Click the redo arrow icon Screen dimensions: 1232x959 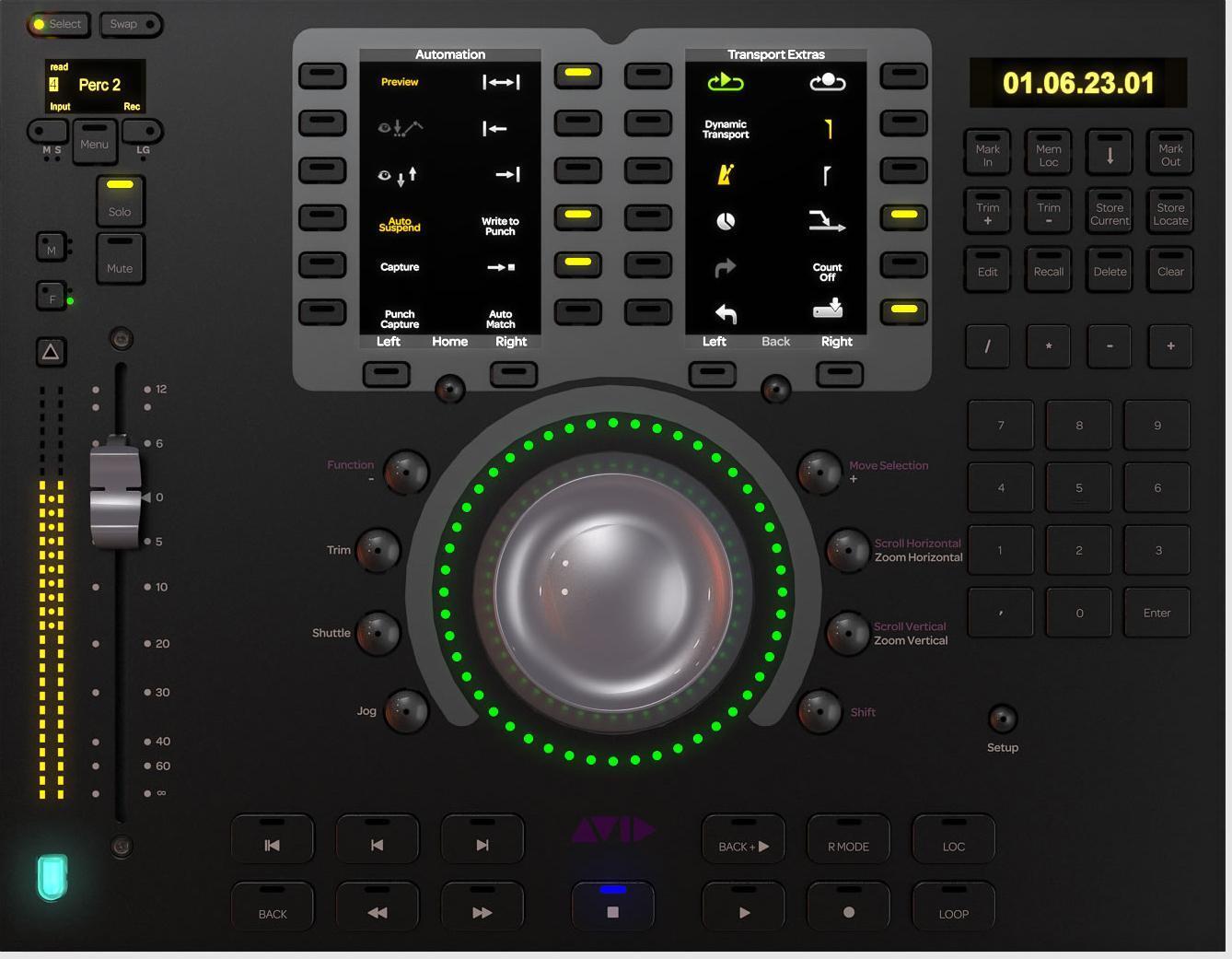click(x=725, y=267)
